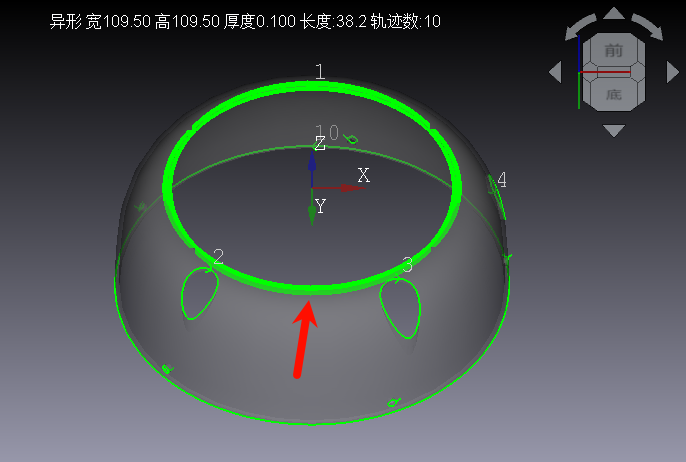Rotate view with the right arrow
This screenshot has height=462, width=686.
click(x=672, y=72)
